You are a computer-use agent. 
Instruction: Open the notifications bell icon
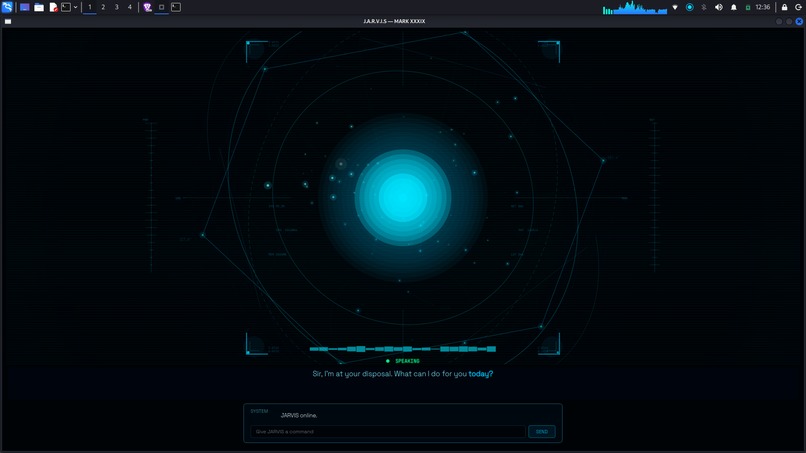[x=734, y=7]
